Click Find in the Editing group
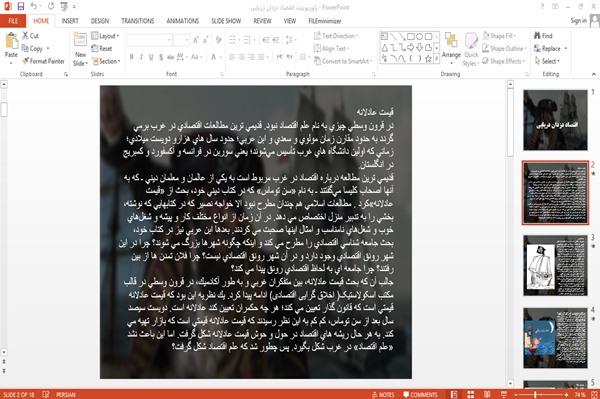 tap(543, 36)
